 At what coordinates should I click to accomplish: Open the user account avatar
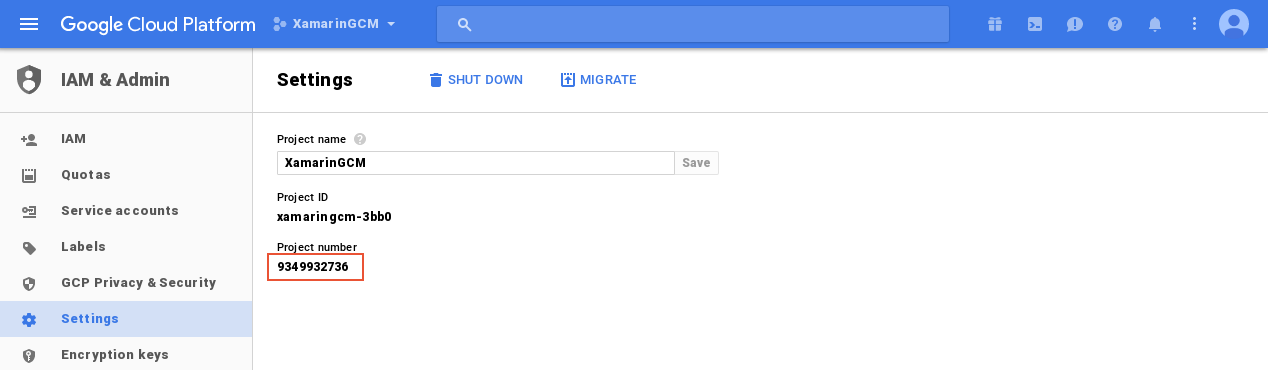[1234, 24]
